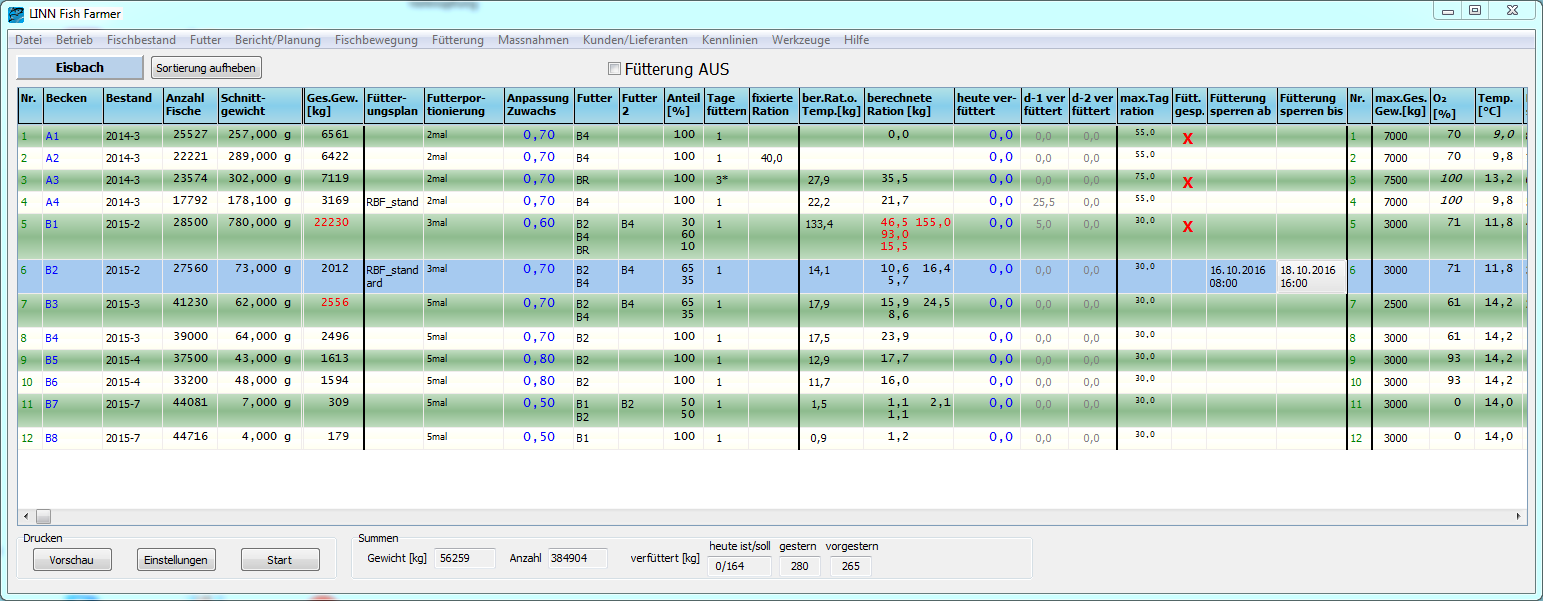
Task: Open the Fischbewegung menu
Action: tap(376, 40)
